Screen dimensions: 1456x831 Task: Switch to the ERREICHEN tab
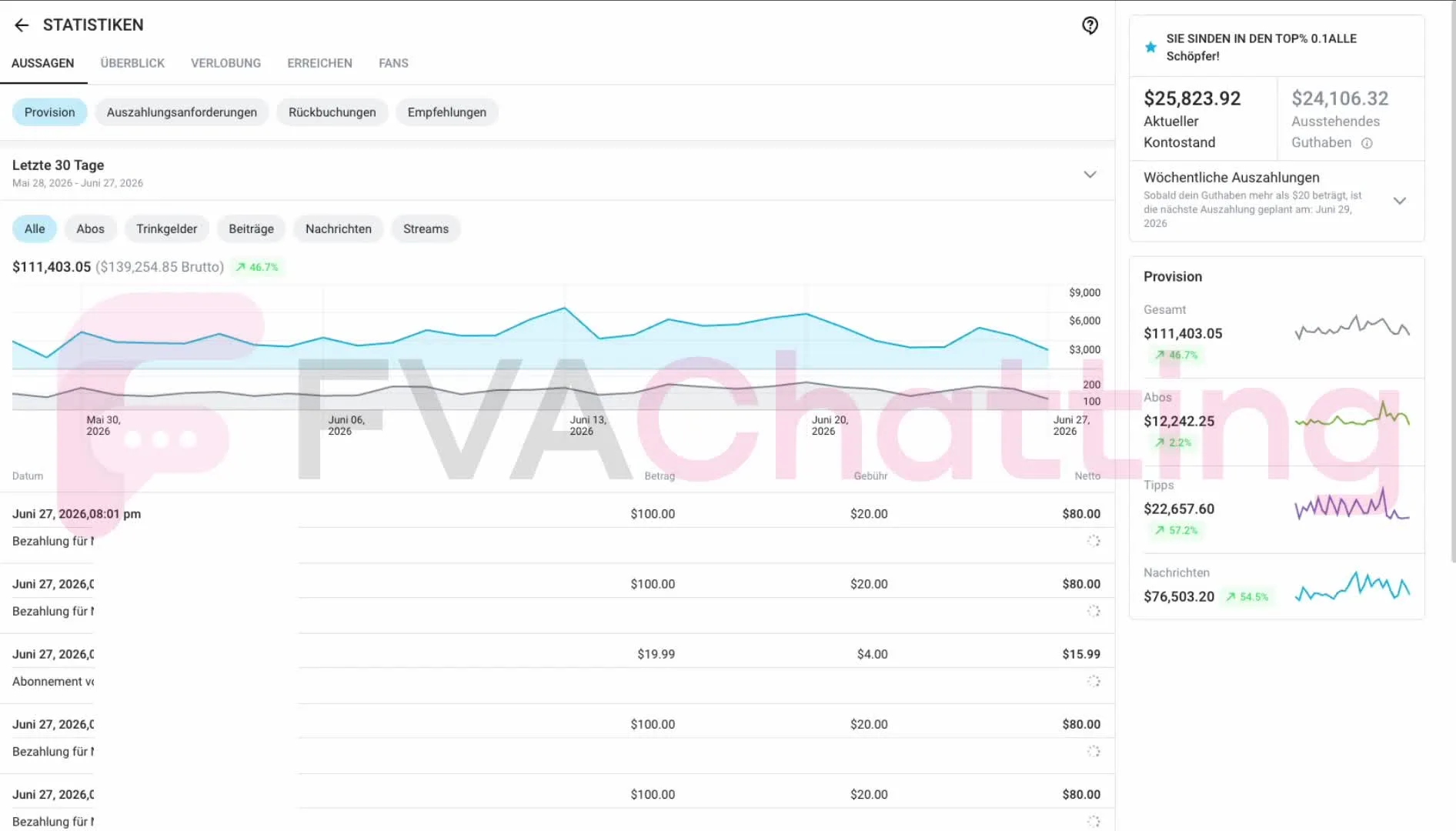click(x=319, y=63)
